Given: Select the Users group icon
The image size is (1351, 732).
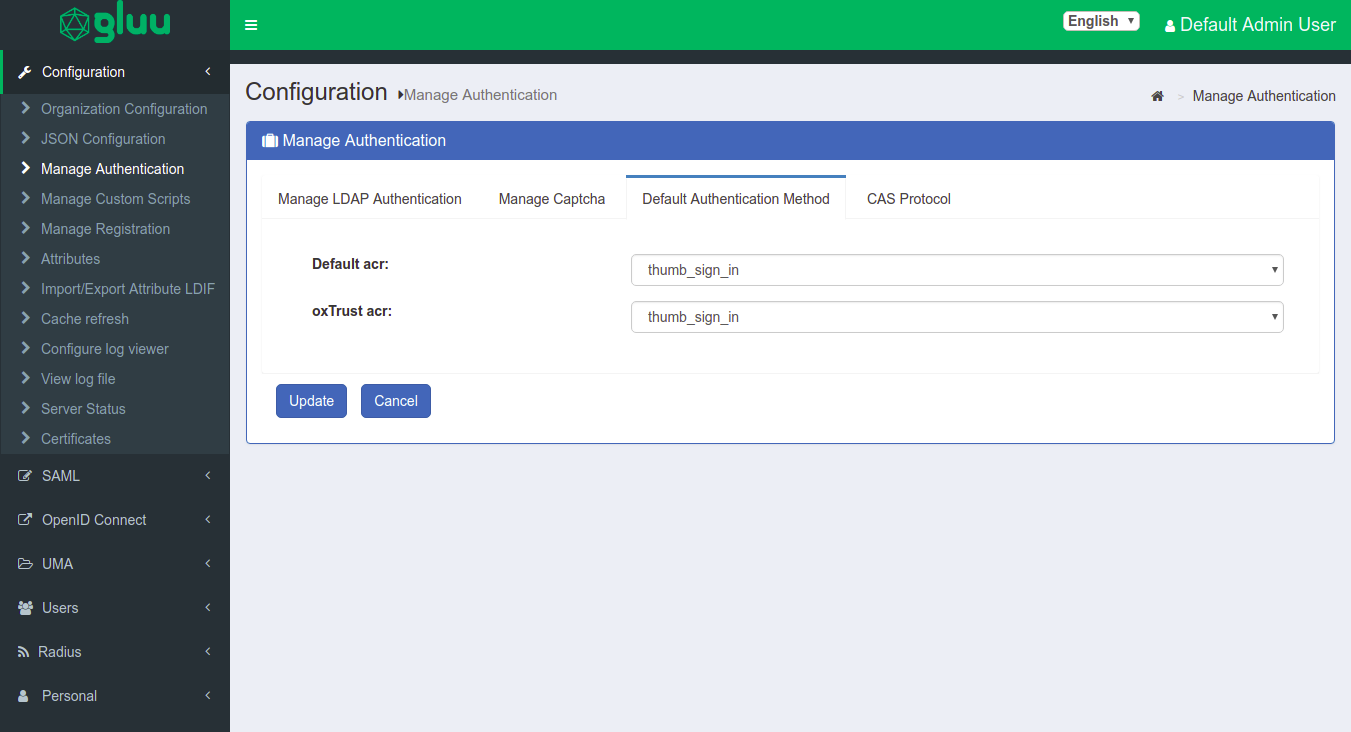Looking at the screenshot, I should [25, 607].
